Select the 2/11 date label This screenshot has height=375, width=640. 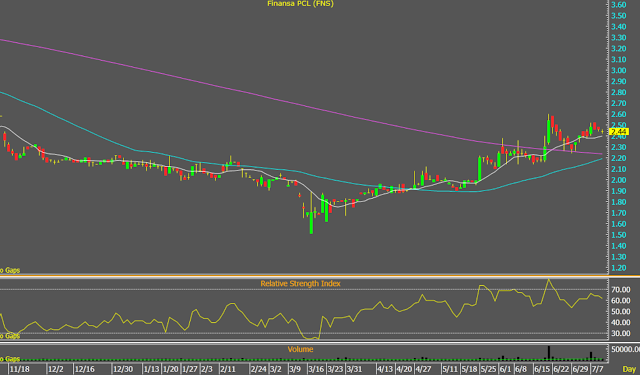coord(228,369)
